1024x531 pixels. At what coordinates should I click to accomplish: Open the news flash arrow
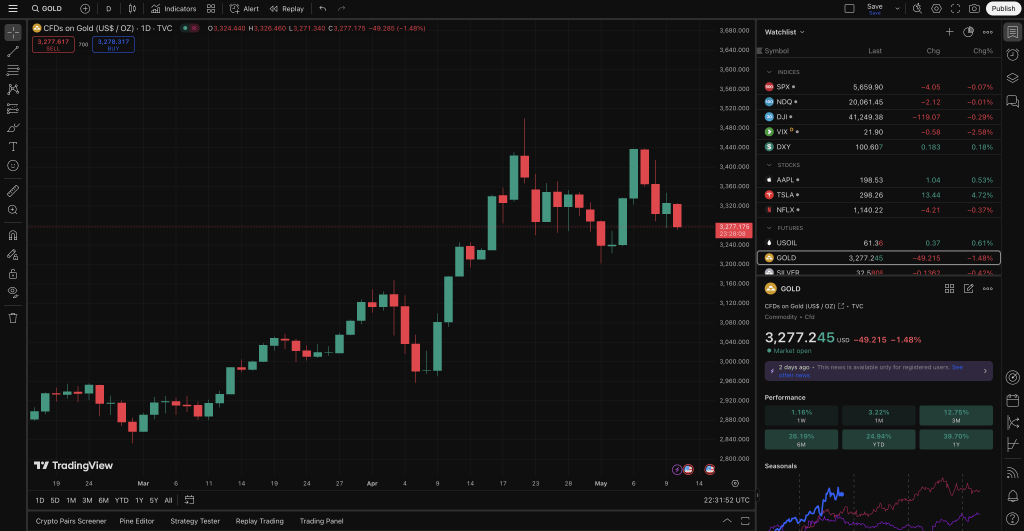[x=985, y=371]
